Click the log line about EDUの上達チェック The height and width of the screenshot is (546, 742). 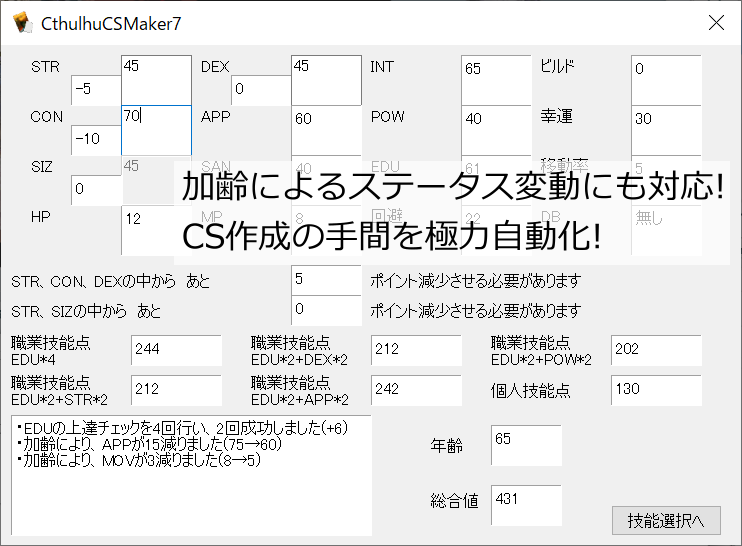coord(183,428)
